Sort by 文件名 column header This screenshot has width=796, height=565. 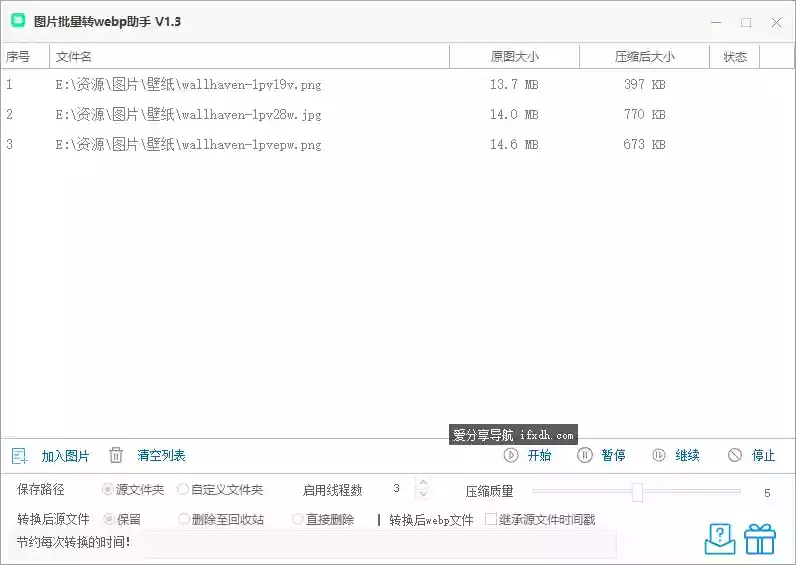[x=249, y=56]
